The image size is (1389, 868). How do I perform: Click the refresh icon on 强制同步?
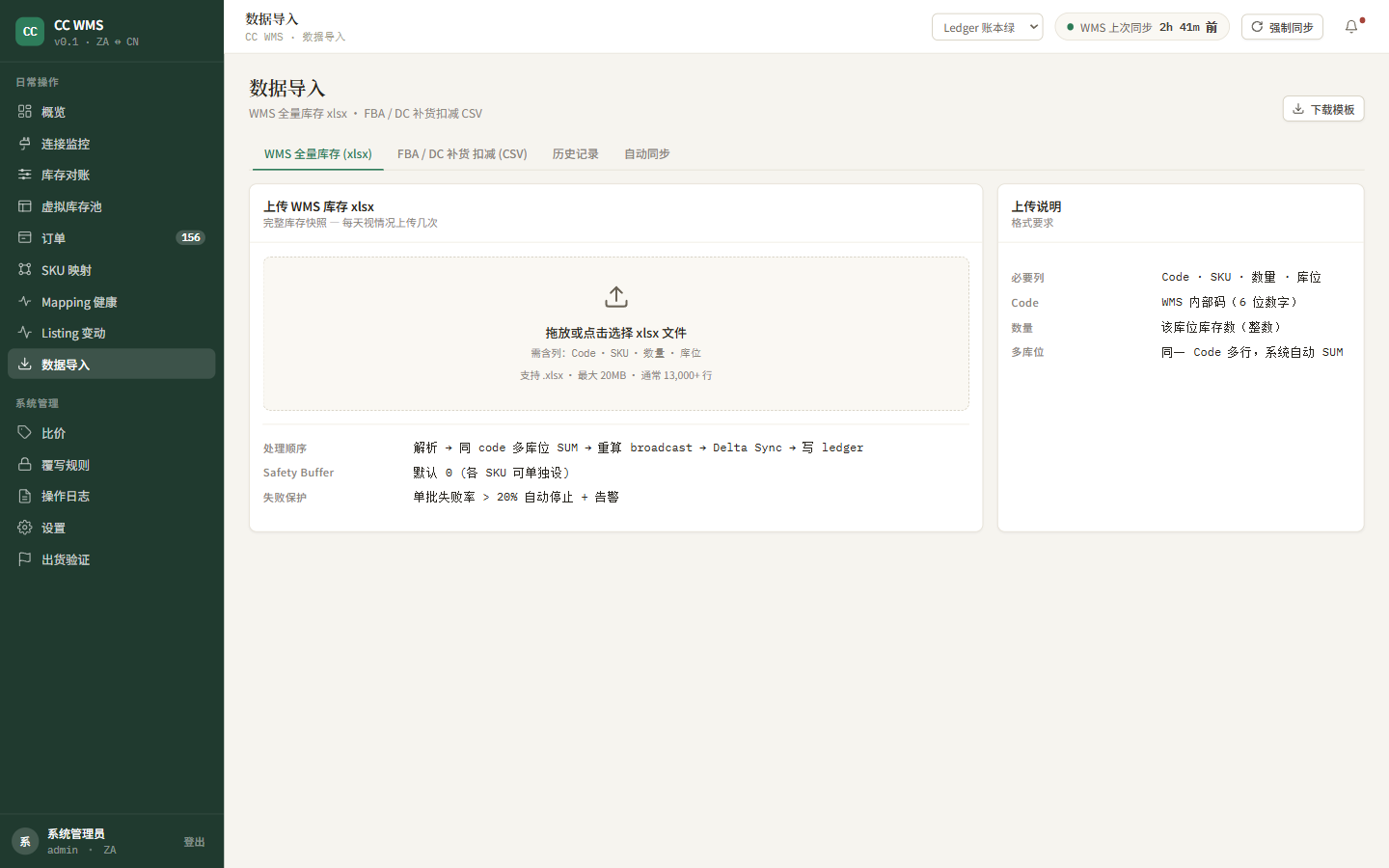(1257, 27)
